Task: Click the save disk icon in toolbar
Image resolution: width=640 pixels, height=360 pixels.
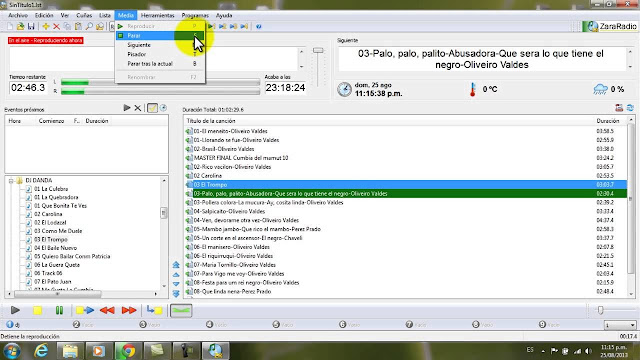Action: [31, 27]
